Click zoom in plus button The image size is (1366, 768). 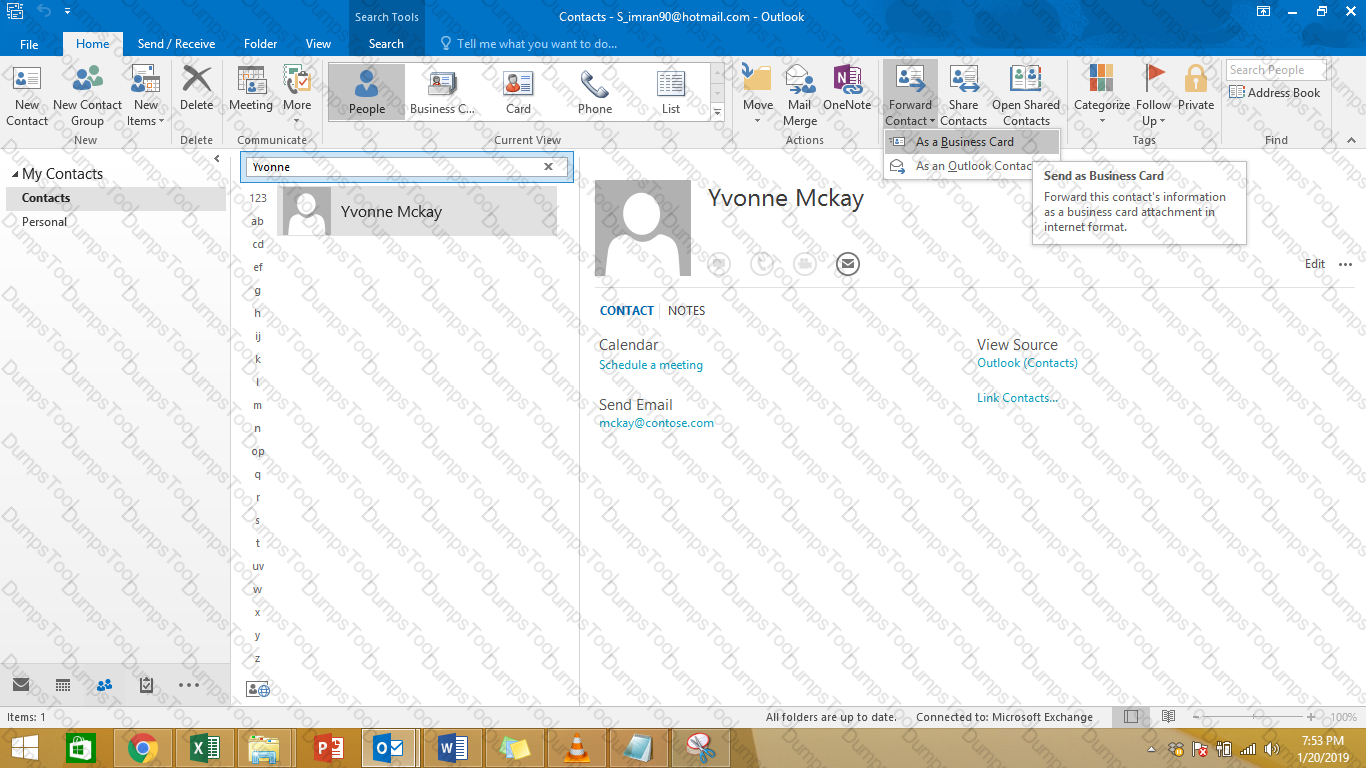[x=1312, y=717]
